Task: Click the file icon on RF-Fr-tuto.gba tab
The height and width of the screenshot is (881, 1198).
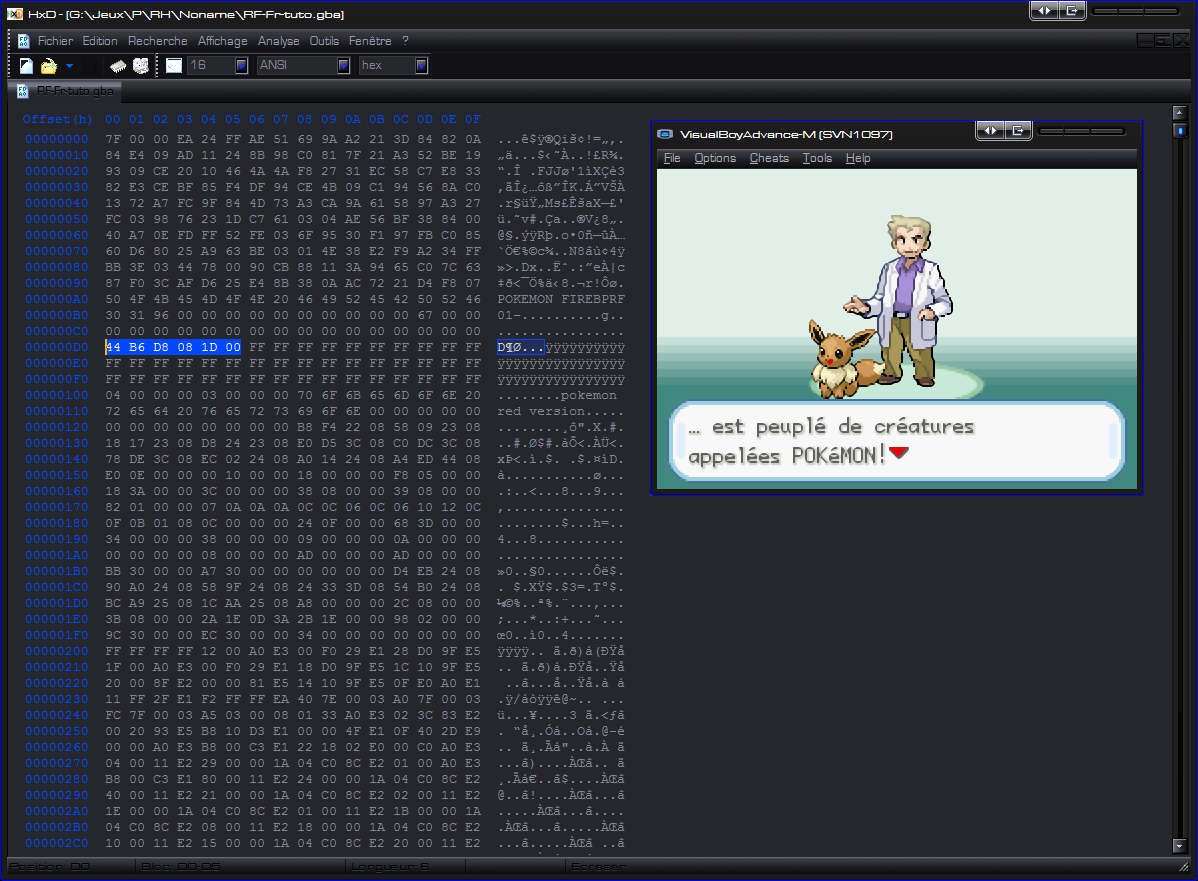Action: pyautogui.click(x=23, y=91)
